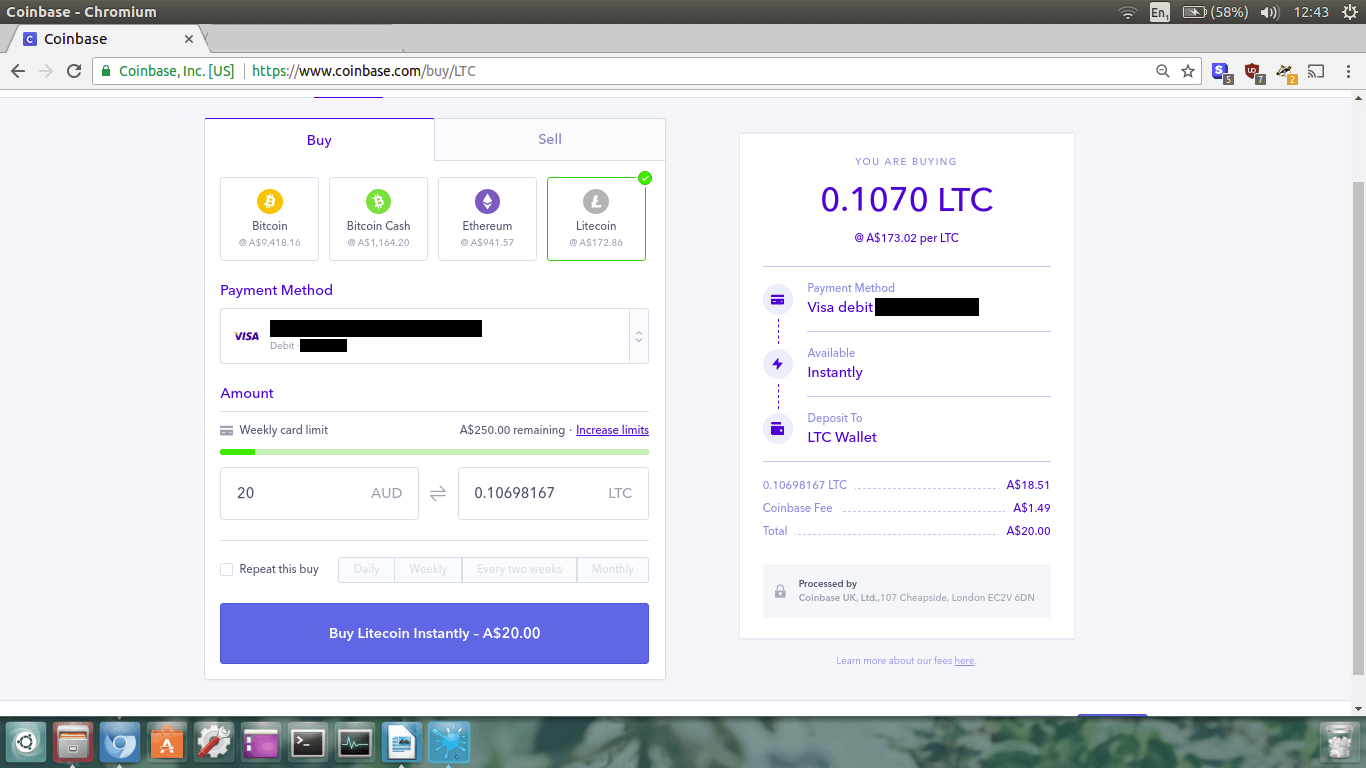Open the Trash icon in dock
This screenshot has width=1366, height=768.
coord(1338,743)
